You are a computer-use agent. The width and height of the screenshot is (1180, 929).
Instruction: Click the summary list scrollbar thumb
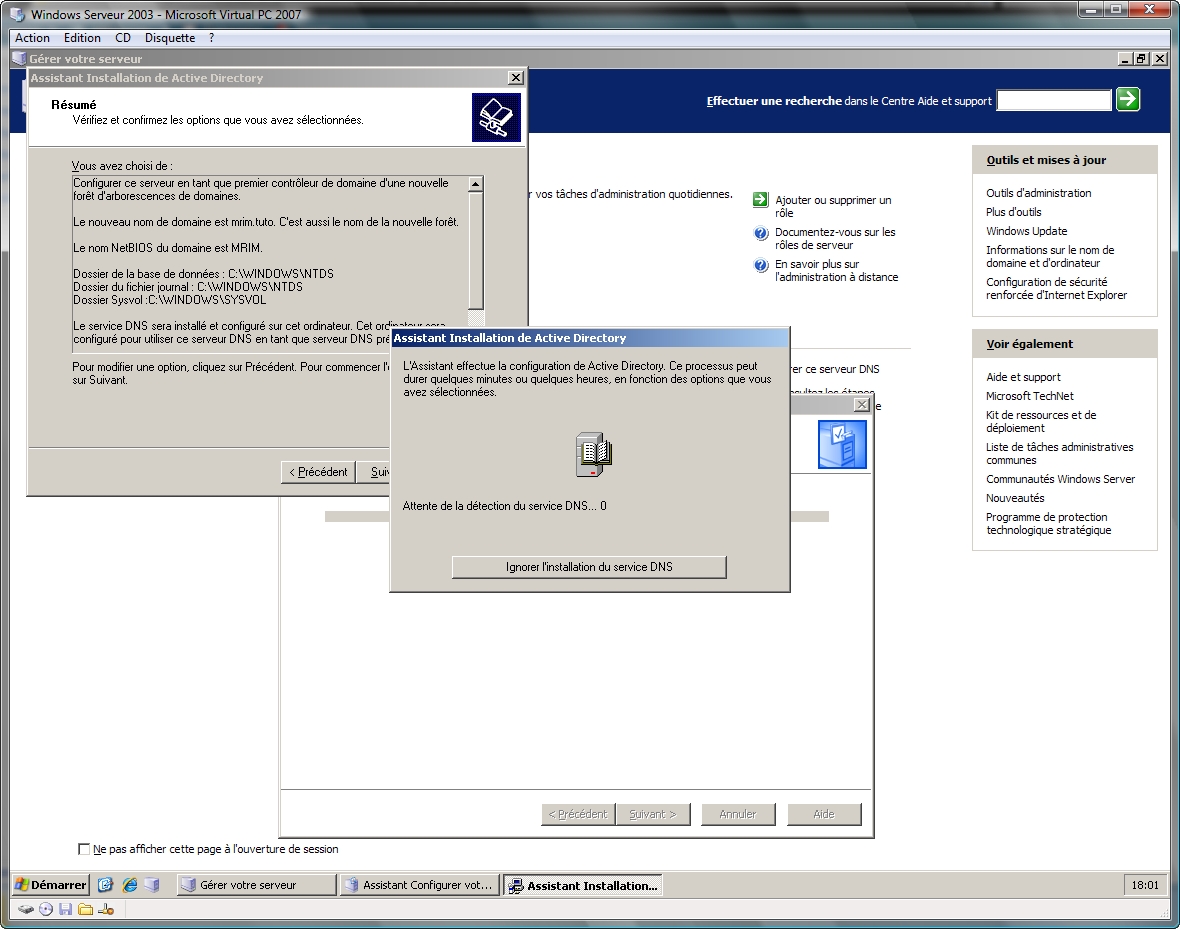tap(476, 251)
